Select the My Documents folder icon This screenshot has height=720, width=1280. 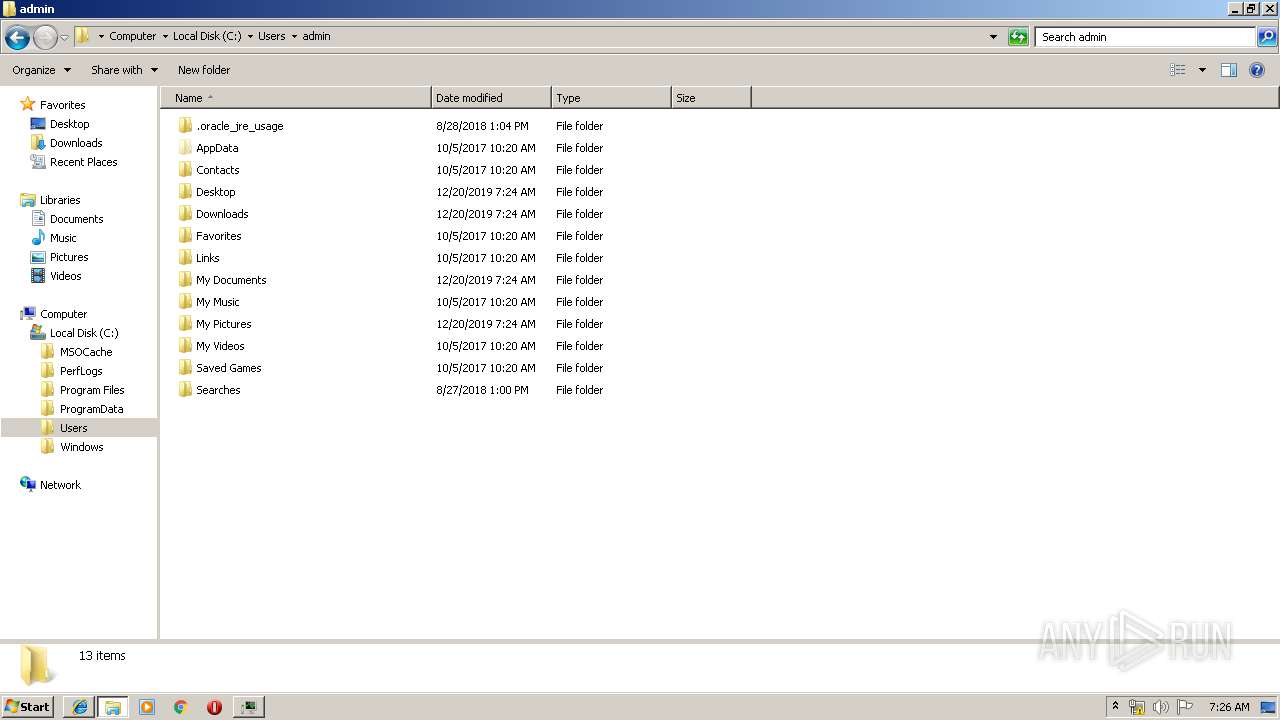point(185,280)
